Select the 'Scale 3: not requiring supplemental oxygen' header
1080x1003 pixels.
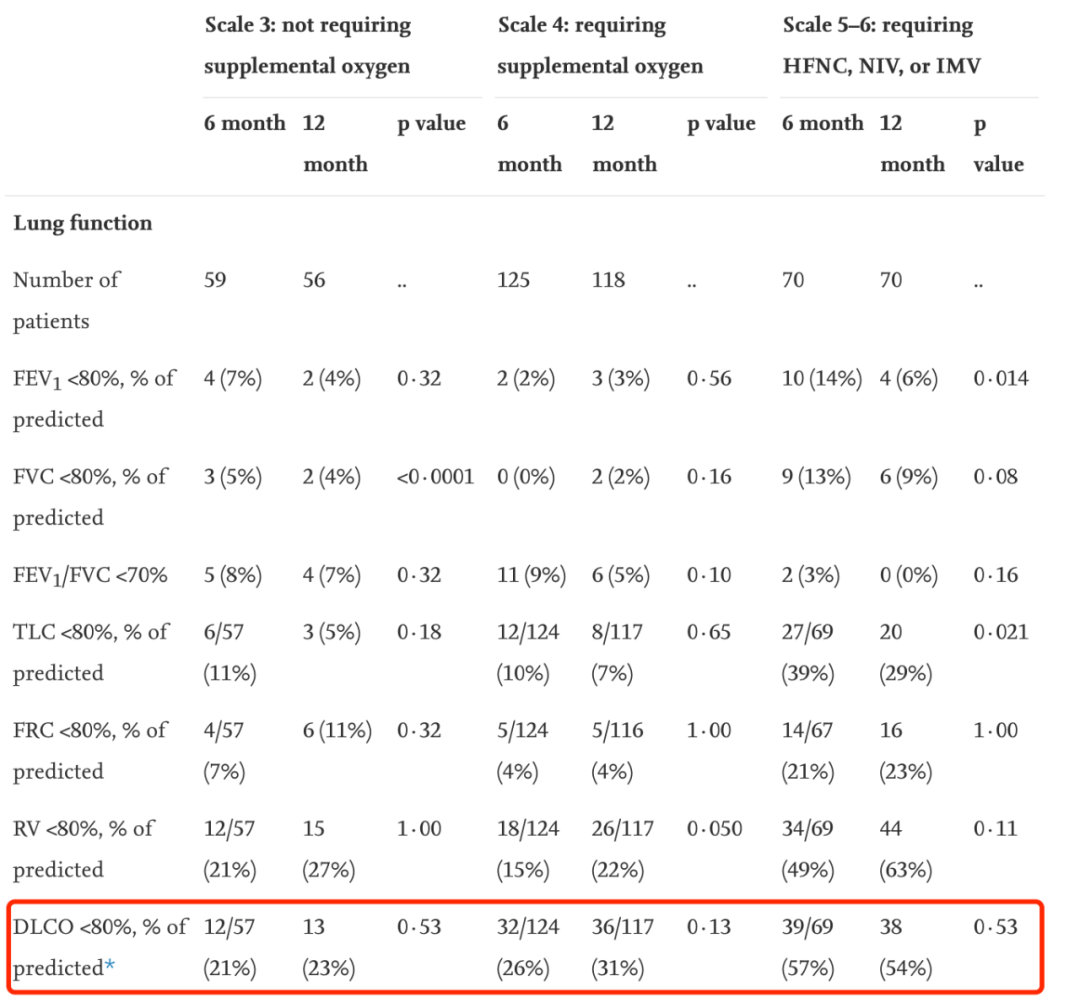point(307,46)
